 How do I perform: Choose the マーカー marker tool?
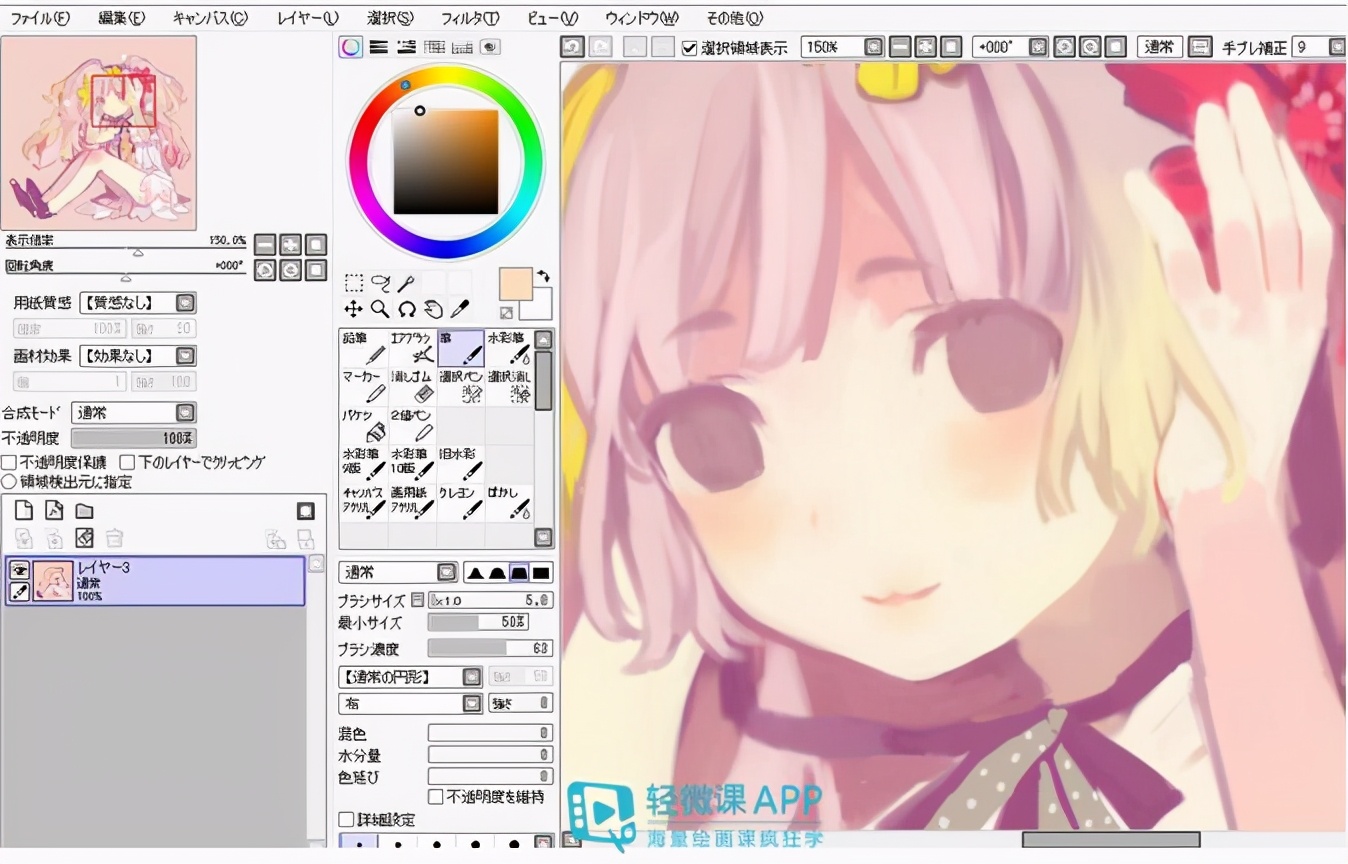point(364,386)
